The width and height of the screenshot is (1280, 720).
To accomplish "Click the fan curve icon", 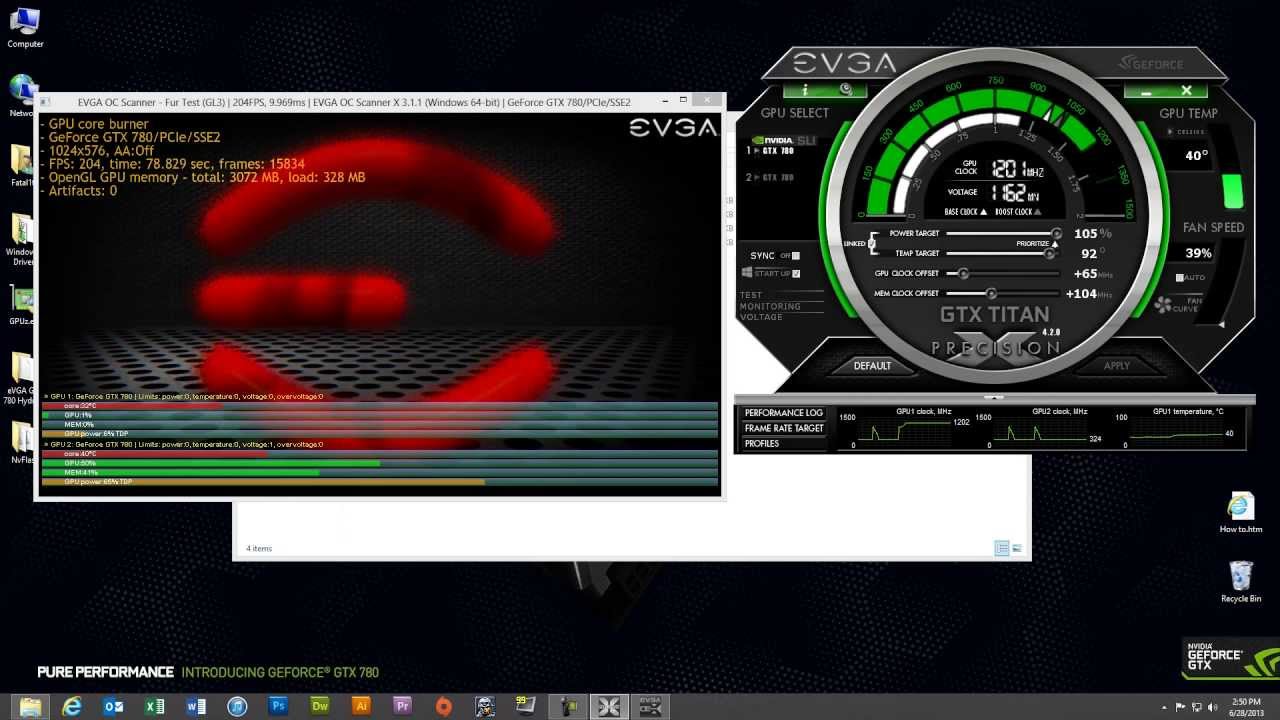I will (1162, 305).
